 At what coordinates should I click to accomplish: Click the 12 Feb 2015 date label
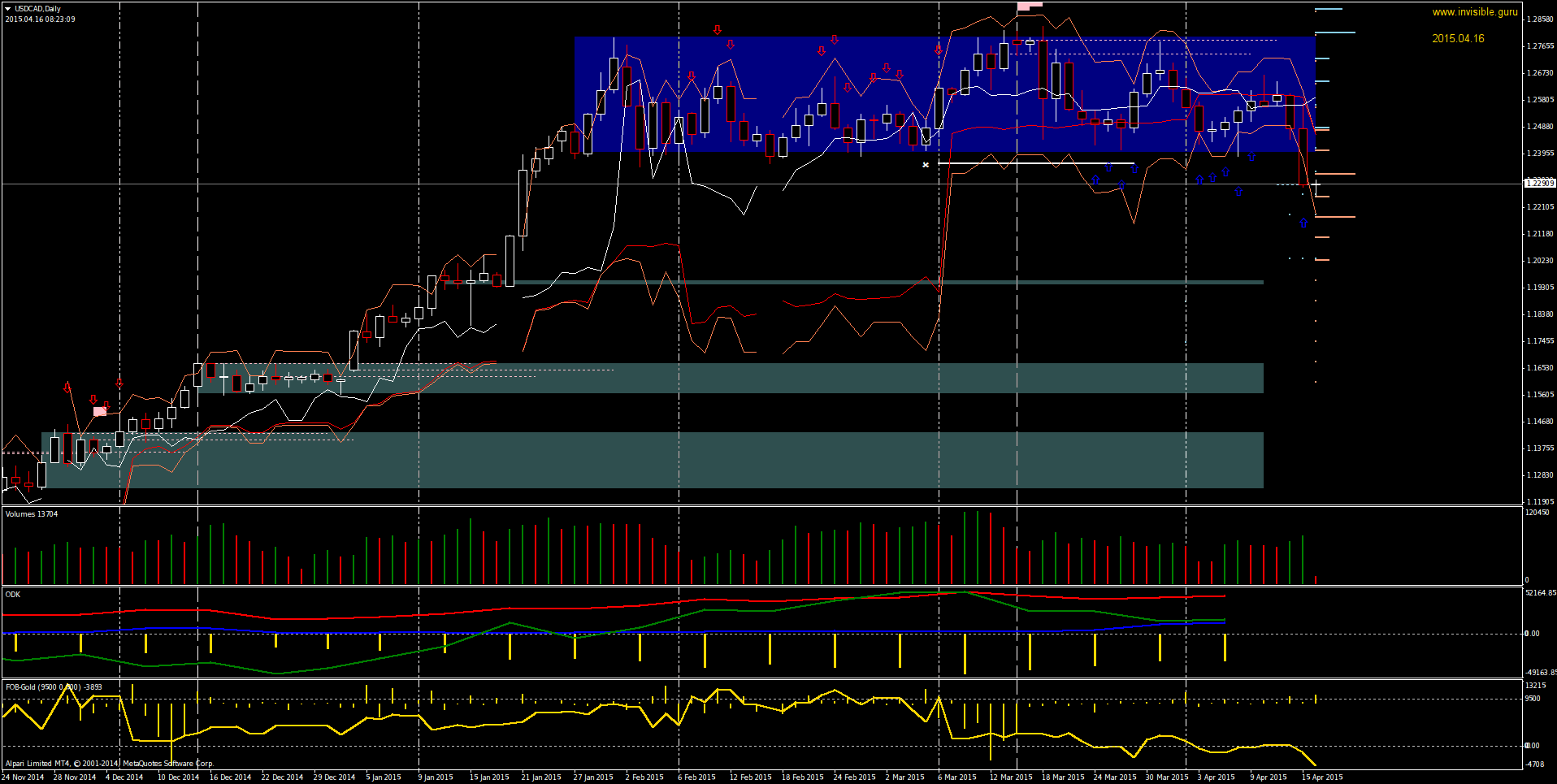click(751, 778)
